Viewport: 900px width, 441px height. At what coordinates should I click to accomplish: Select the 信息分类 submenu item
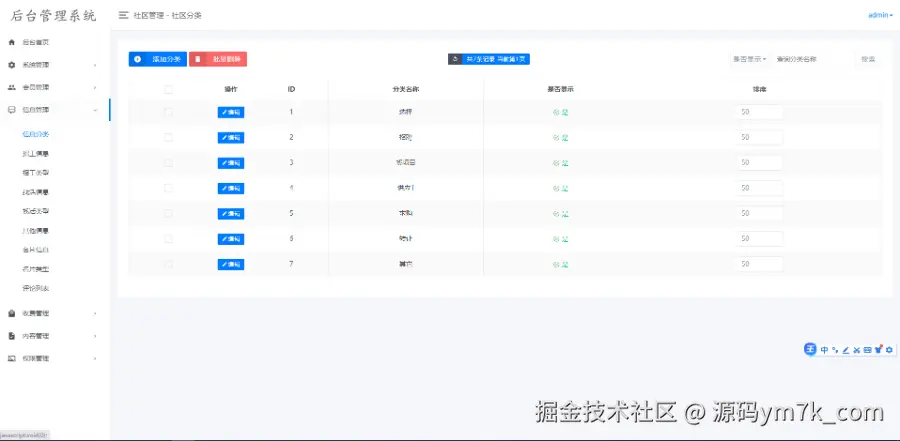click(36, 134)
